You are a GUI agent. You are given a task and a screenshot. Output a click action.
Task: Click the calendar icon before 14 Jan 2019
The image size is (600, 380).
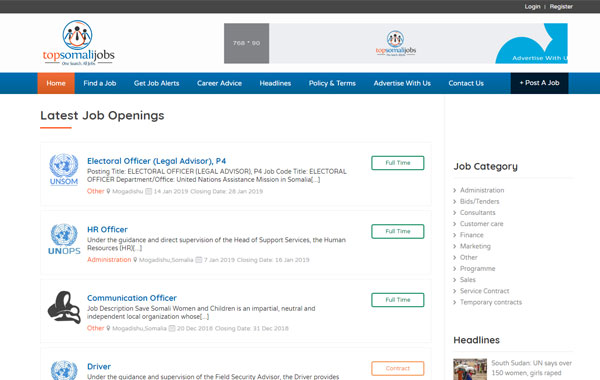[148, 191]
